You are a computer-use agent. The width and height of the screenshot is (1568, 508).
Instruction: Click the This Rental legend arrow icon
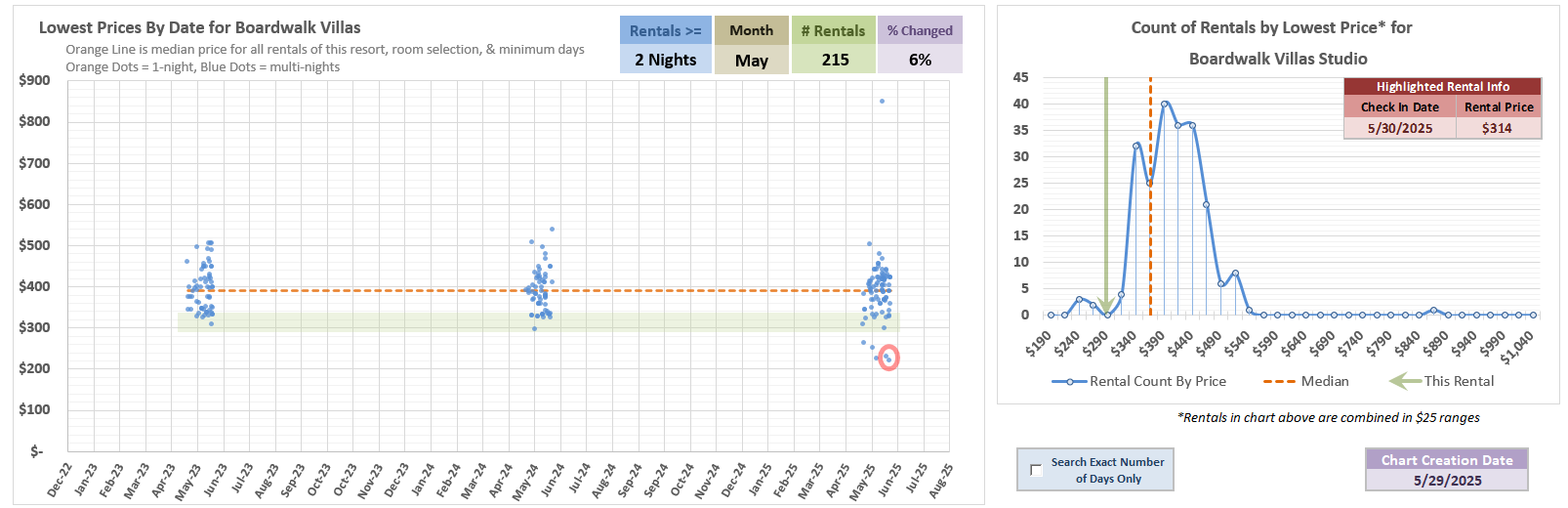(1404, 381)
